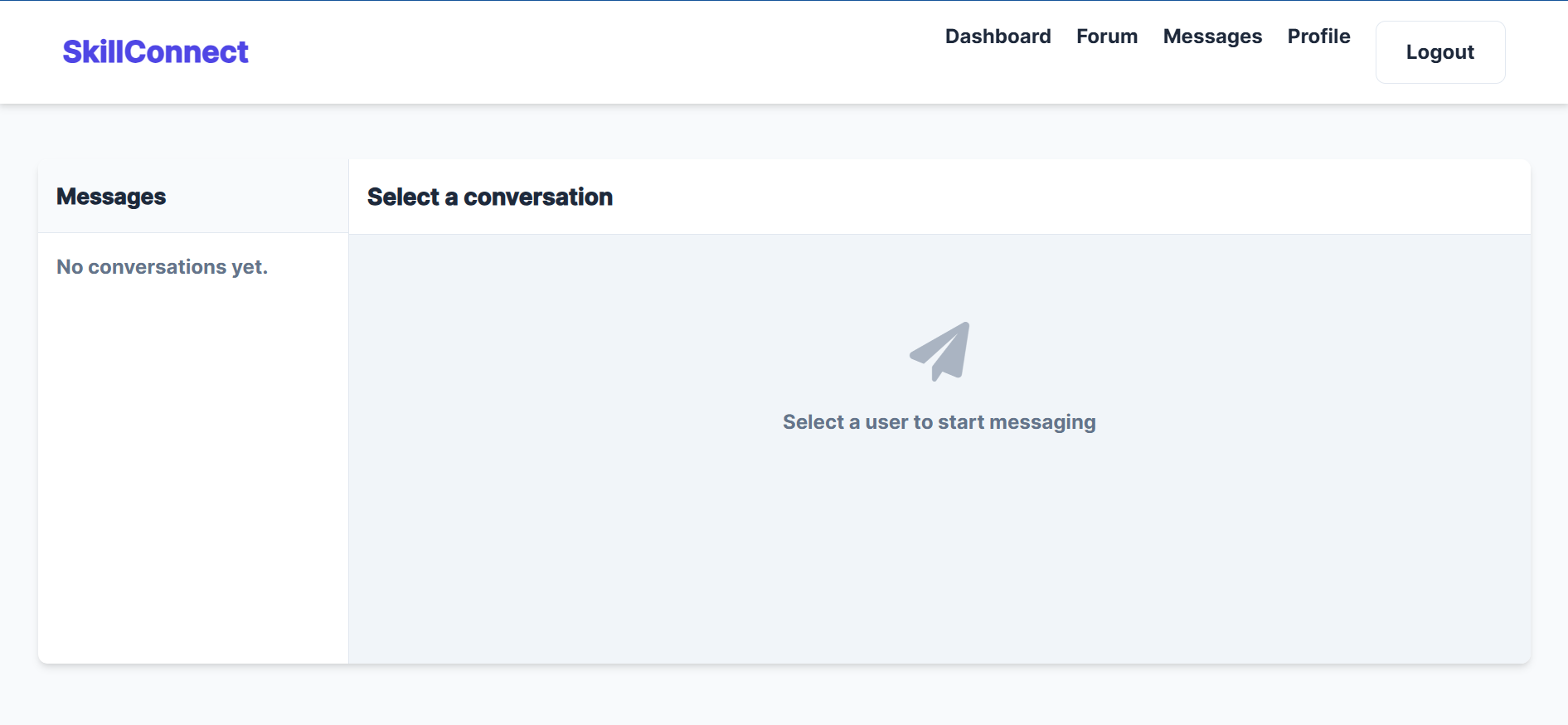Click the SkillConnect logo

point(155,52)
